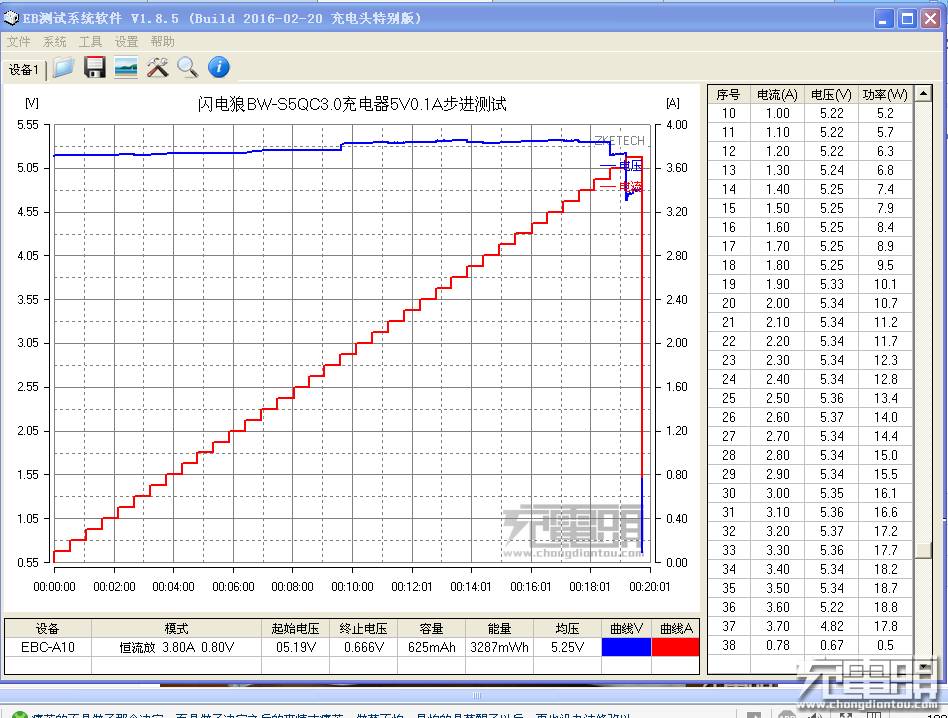Image resolution: width=948 pixels, height=718 pixels.
Task: Click the 3287mWh energy value
Action: coord(499,647)
